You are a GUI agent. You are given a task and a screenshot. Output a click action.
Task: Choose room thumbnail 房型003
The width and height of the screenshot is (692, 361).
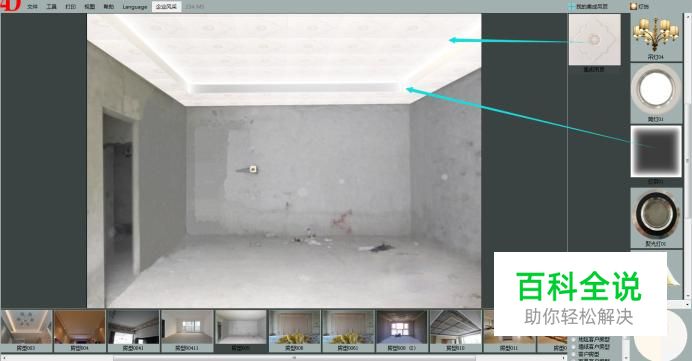26,331
